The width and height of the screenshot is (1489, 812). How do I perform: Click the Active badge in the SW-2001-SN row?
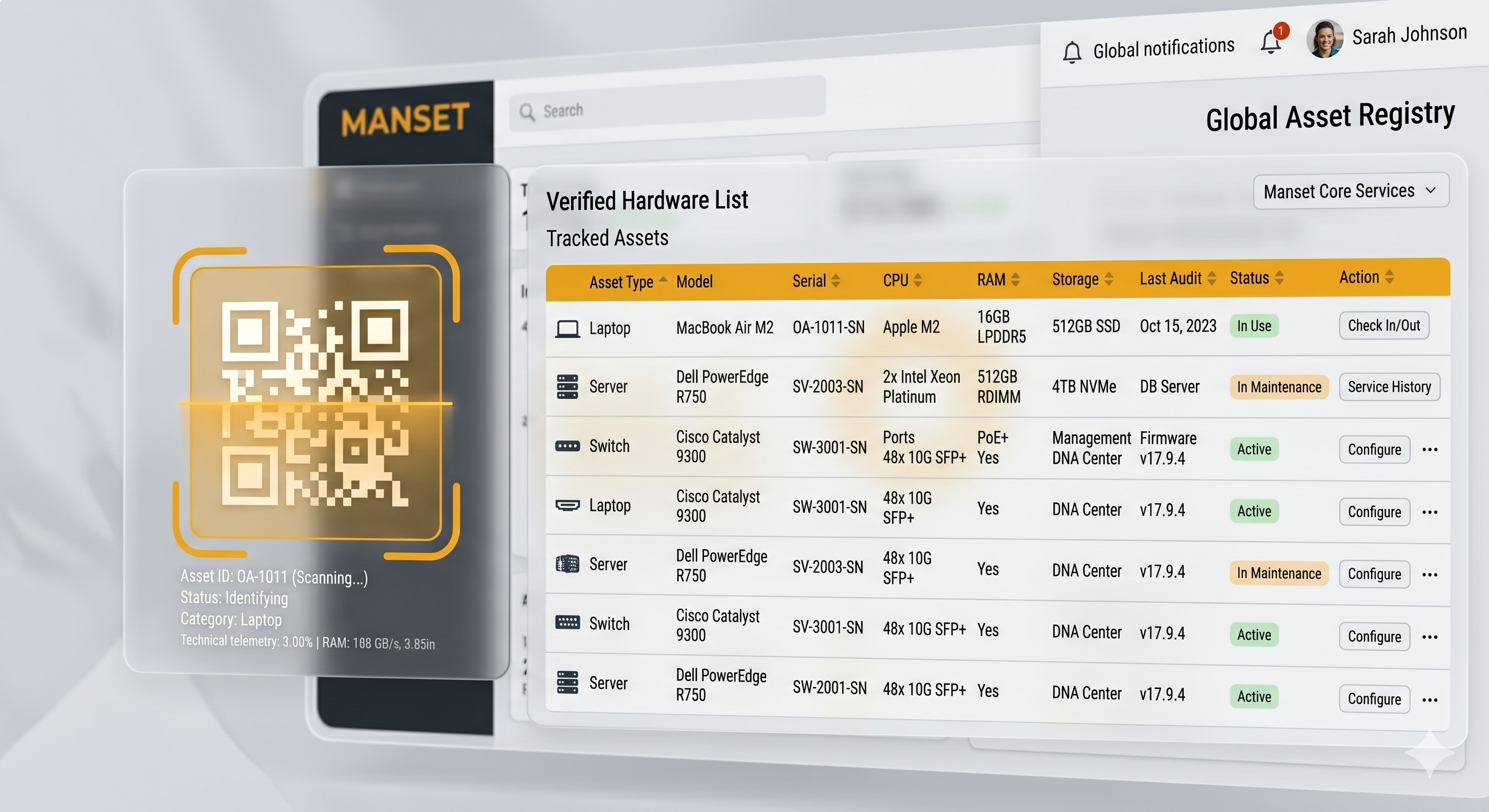click(1254, 697)
